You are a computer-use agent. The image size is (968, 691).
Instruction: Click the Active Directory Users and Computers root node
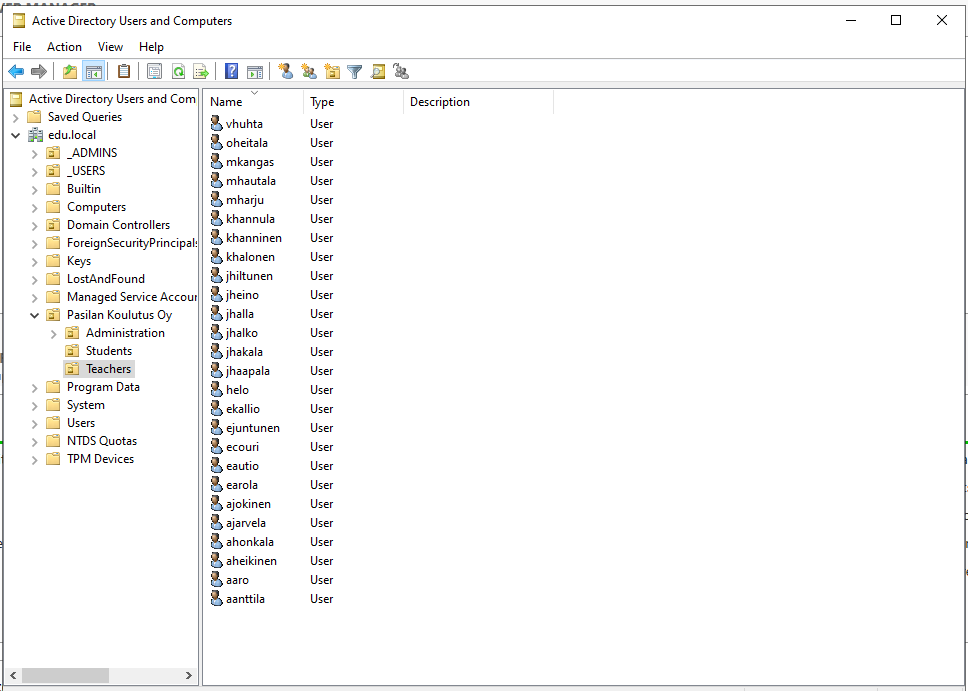click(x=112, y=99)
